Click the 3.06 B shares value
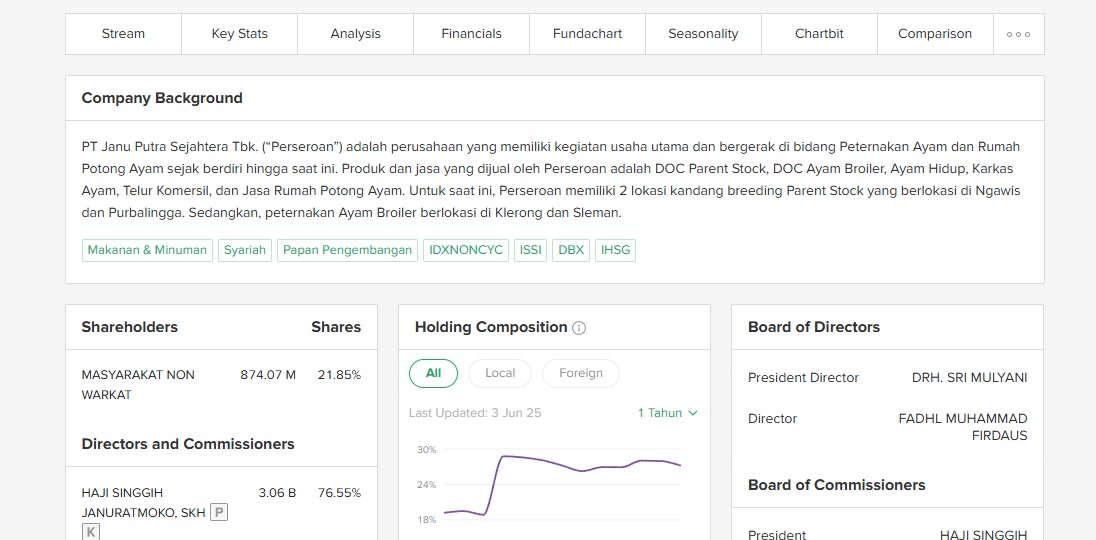The height and width of the screenshot is (540, 1096). (277, 493)
